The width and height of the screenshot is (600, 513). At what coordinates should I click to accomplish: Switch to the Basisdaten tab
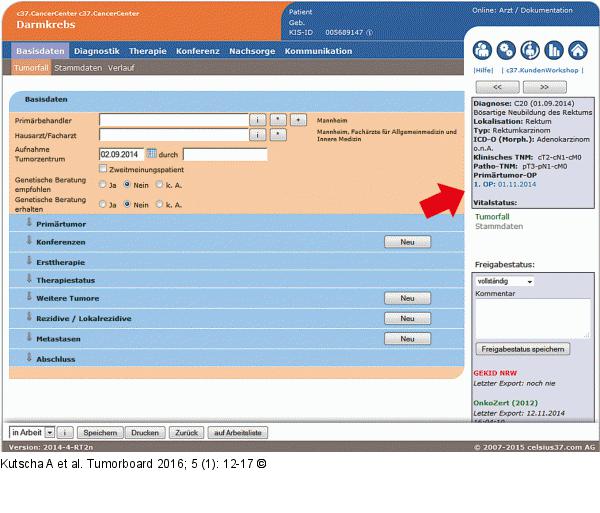click(x=40, y=51)
